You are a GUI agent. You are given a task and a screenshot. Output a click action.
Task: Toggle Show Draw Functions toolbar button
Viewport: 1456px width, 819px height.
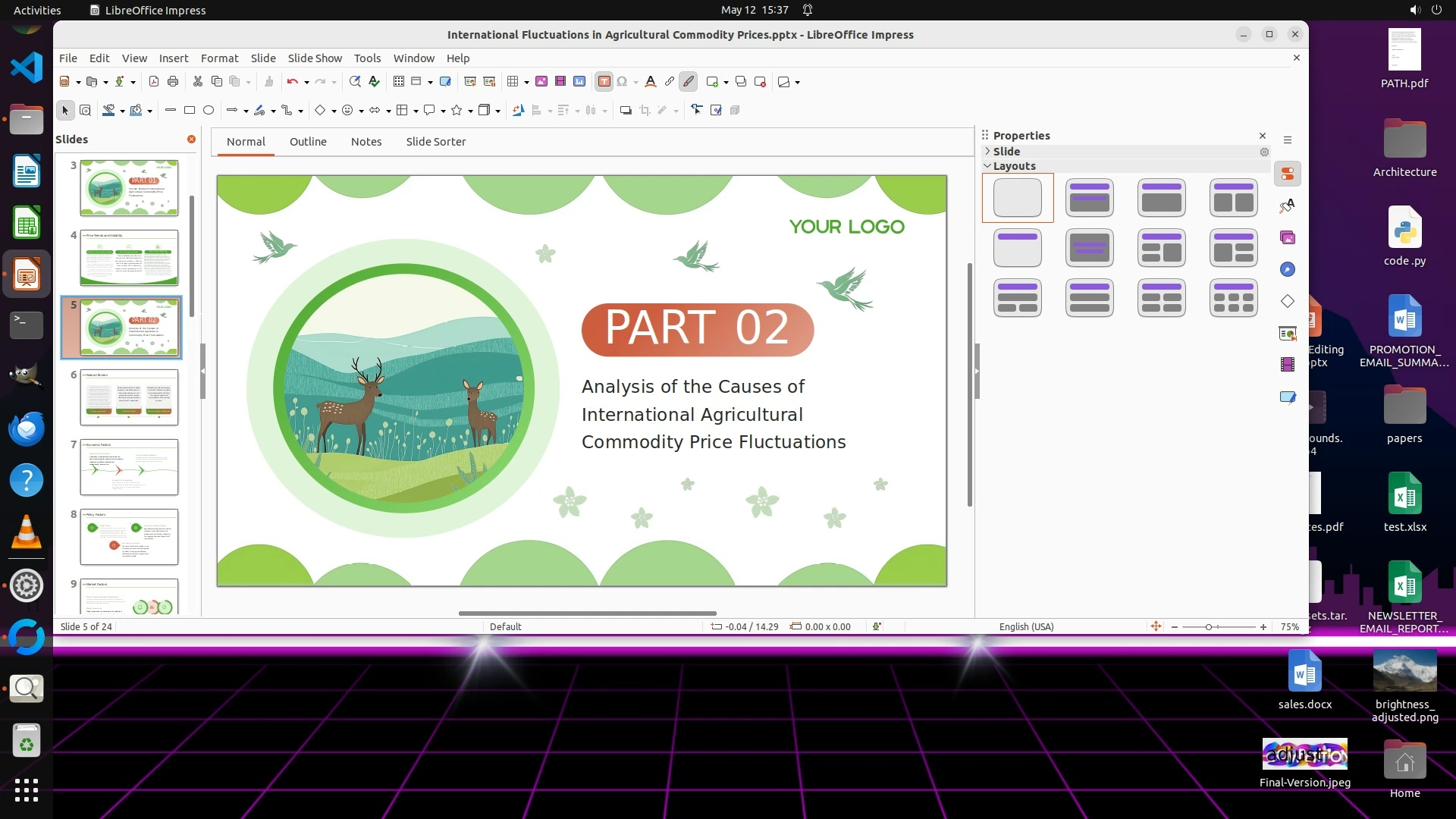(x=689, y=82)
